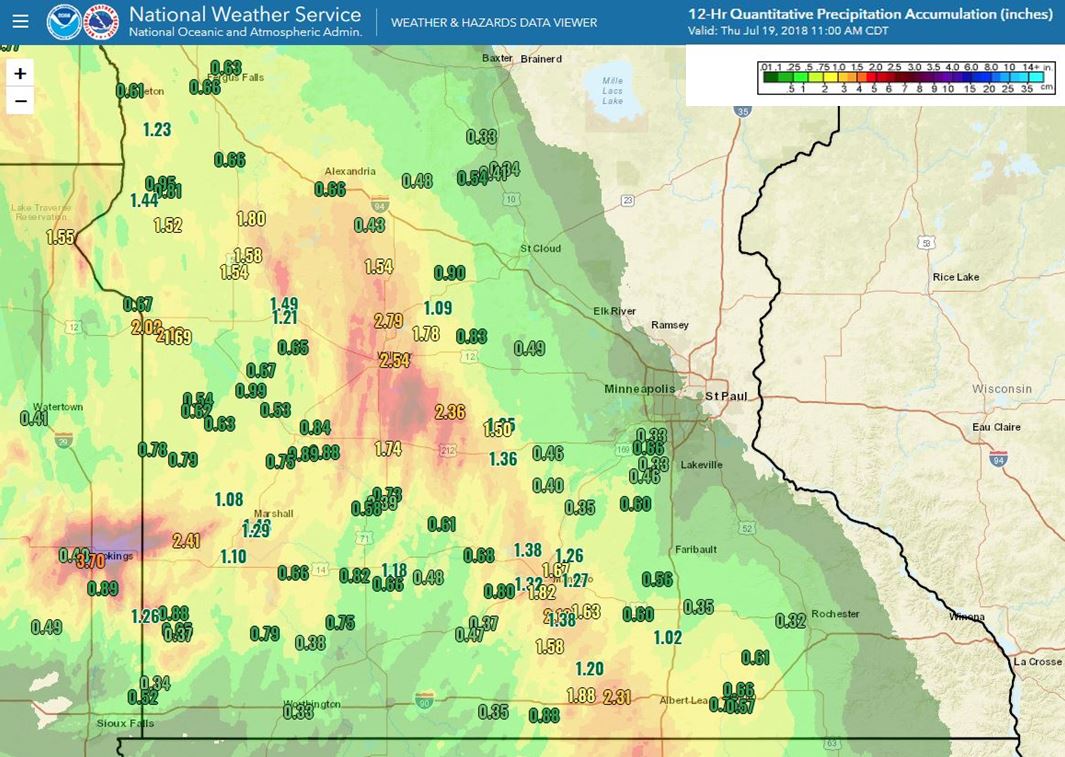Click Weather & Hazards Data Viewer title
Viewport: 1065px width, 757px height.
[494, 23]
